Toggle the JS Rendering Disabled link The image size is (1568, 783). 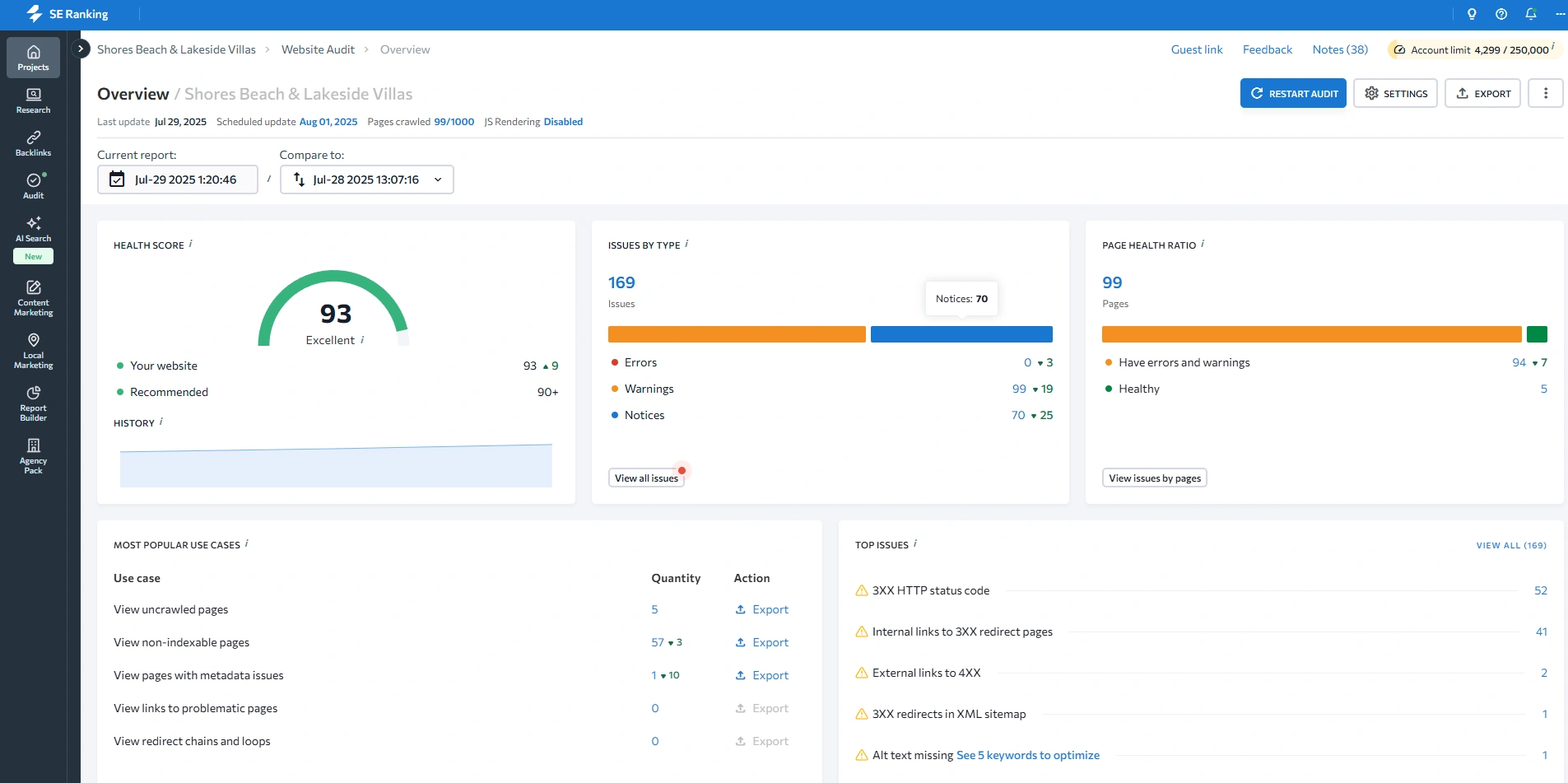point(563,122)
